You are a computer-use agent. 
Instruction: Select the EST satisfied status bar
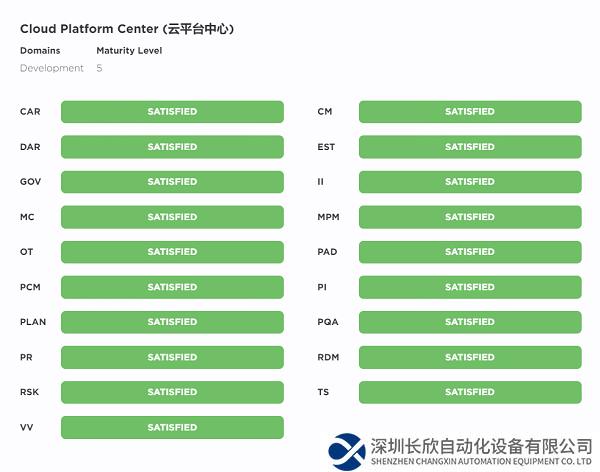tap(470, 147)
